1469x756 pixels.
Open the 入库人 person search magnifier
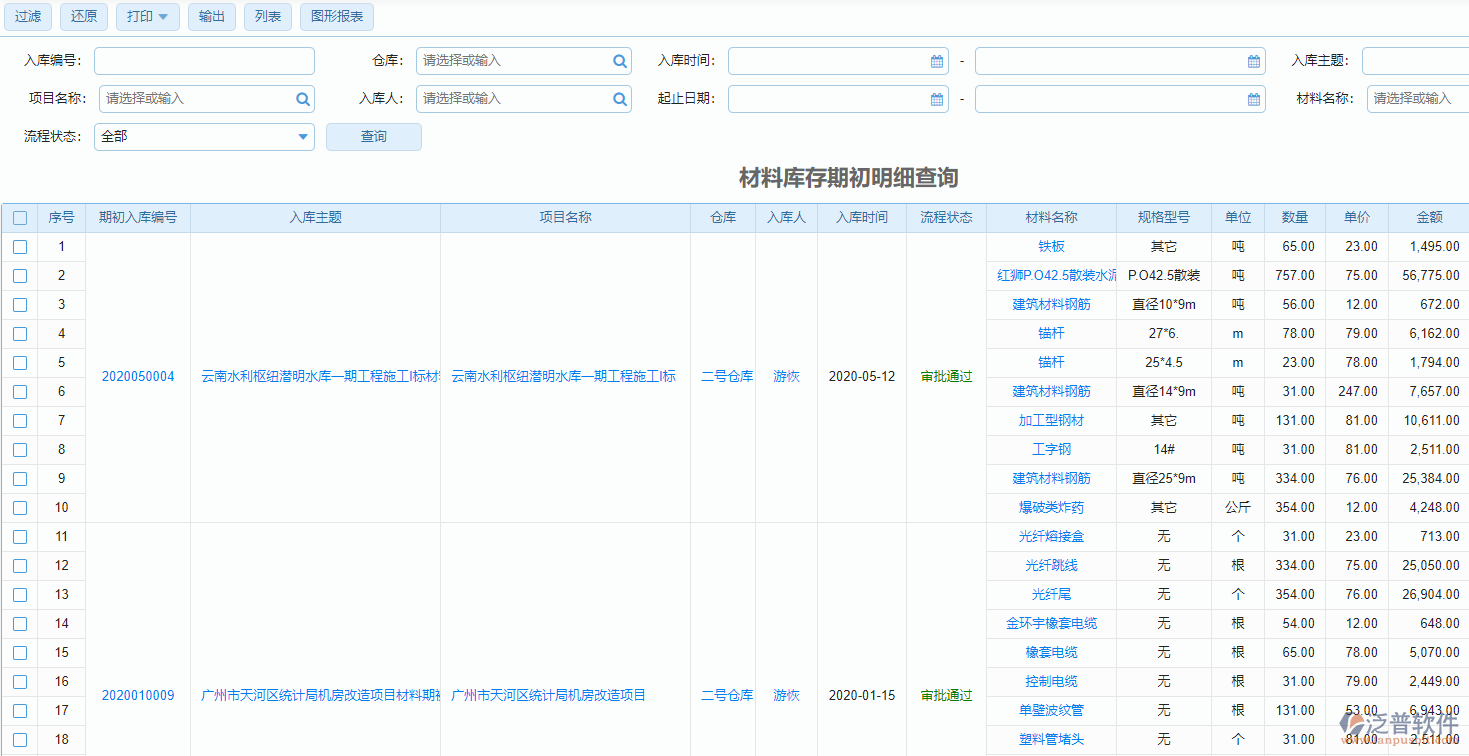[620, 98]
